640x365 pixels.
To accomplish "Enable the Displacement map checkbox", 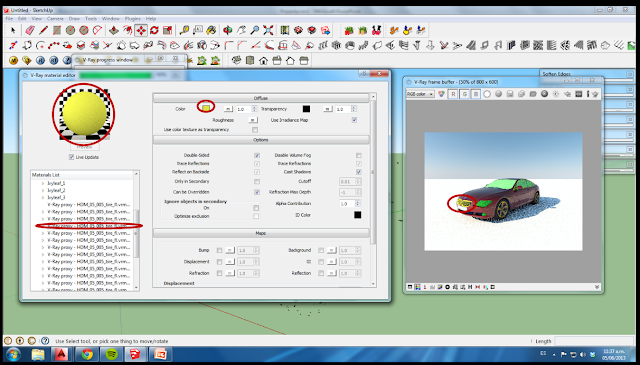I will click(219, 262).
